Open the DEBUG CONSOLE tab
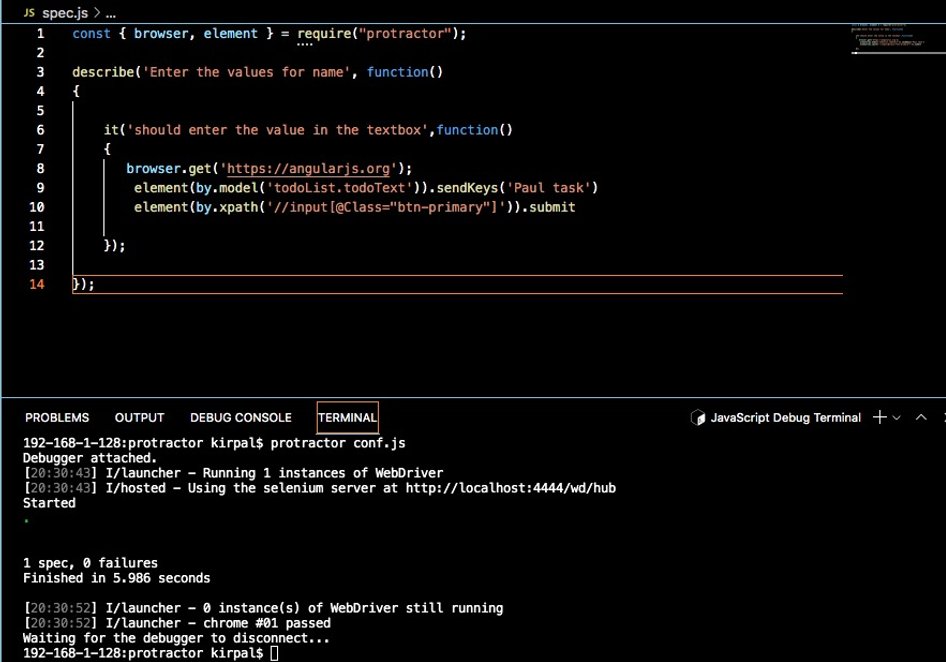 241,418
